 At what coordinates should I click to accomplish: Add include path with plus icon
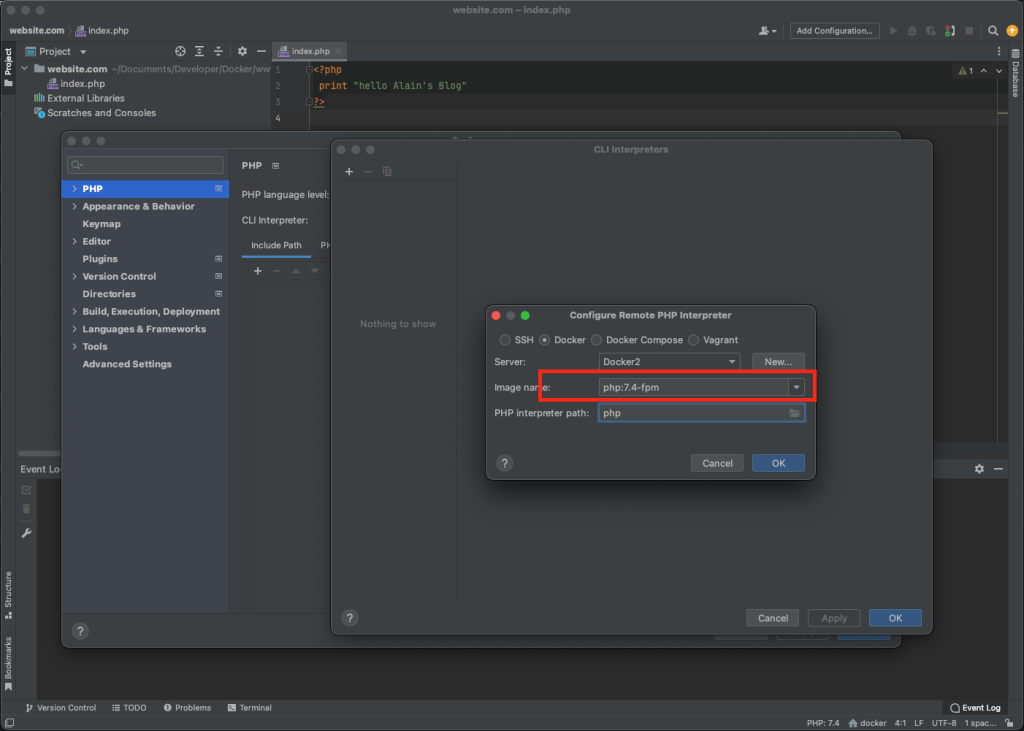(258, 271)
